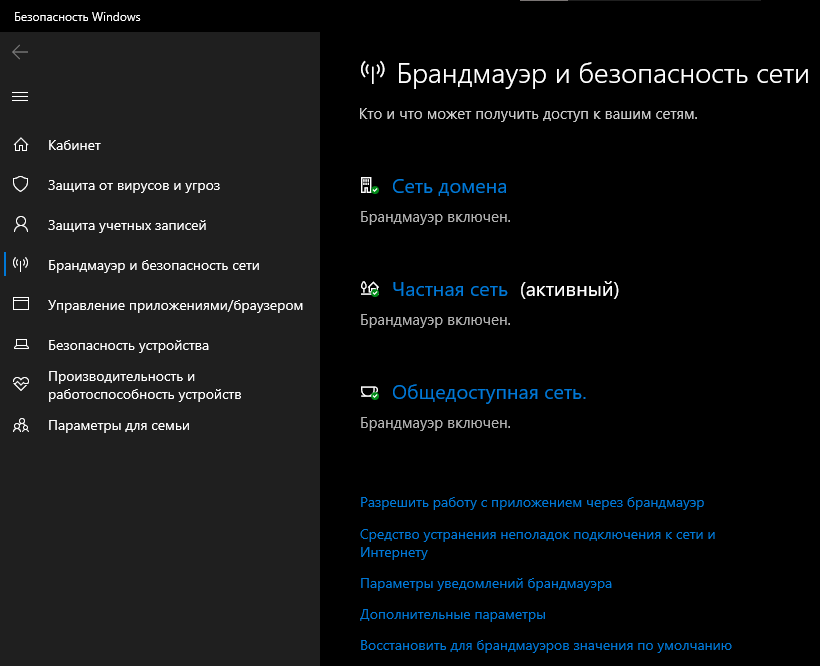Click the heart icon for device performance
Image resolution: width=820 pixels, height=666 pixels.
[x=21, y=384]
